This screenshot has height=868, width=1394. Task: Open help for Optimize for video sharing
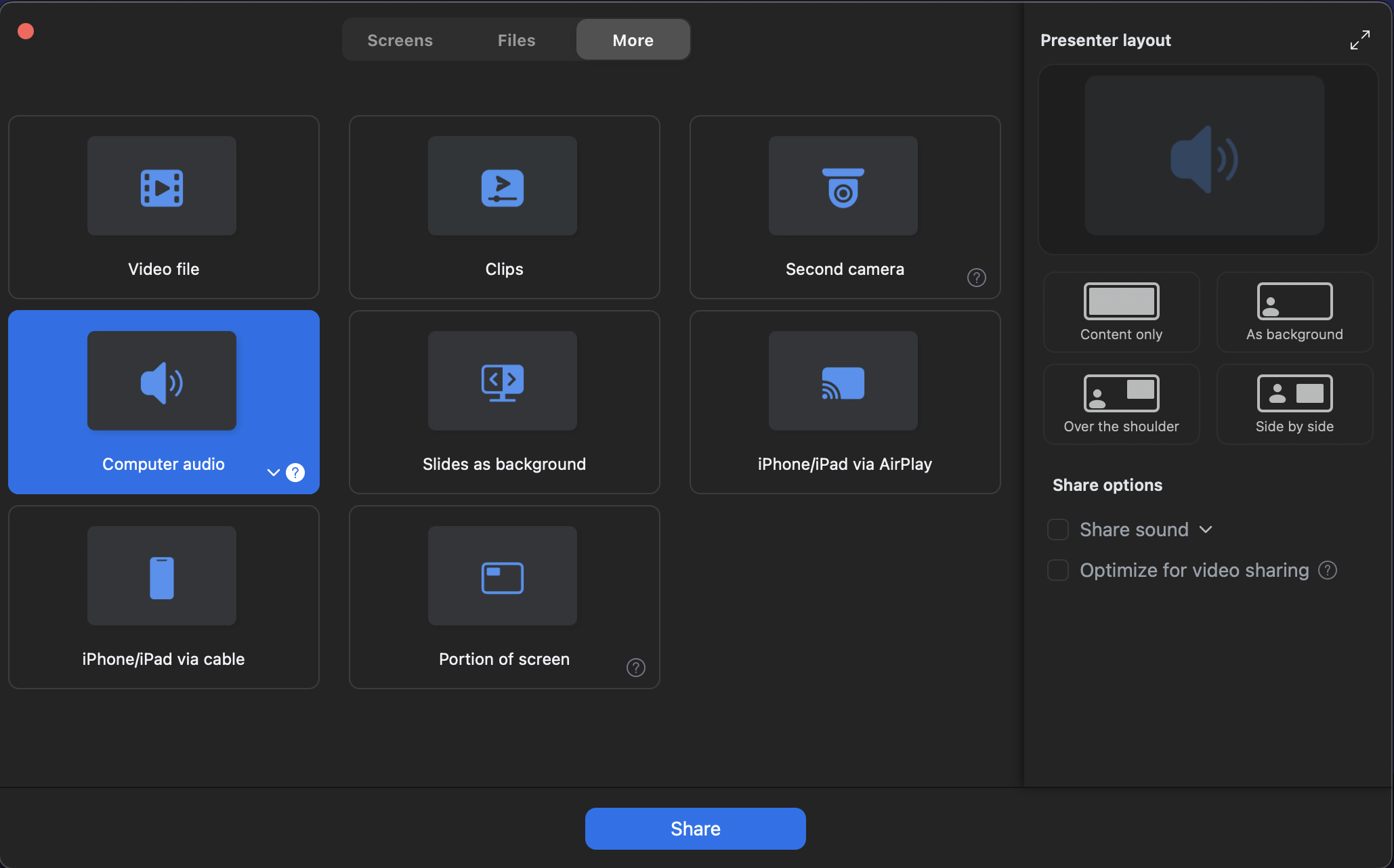pyautogui.click(x=1328, y=570)
